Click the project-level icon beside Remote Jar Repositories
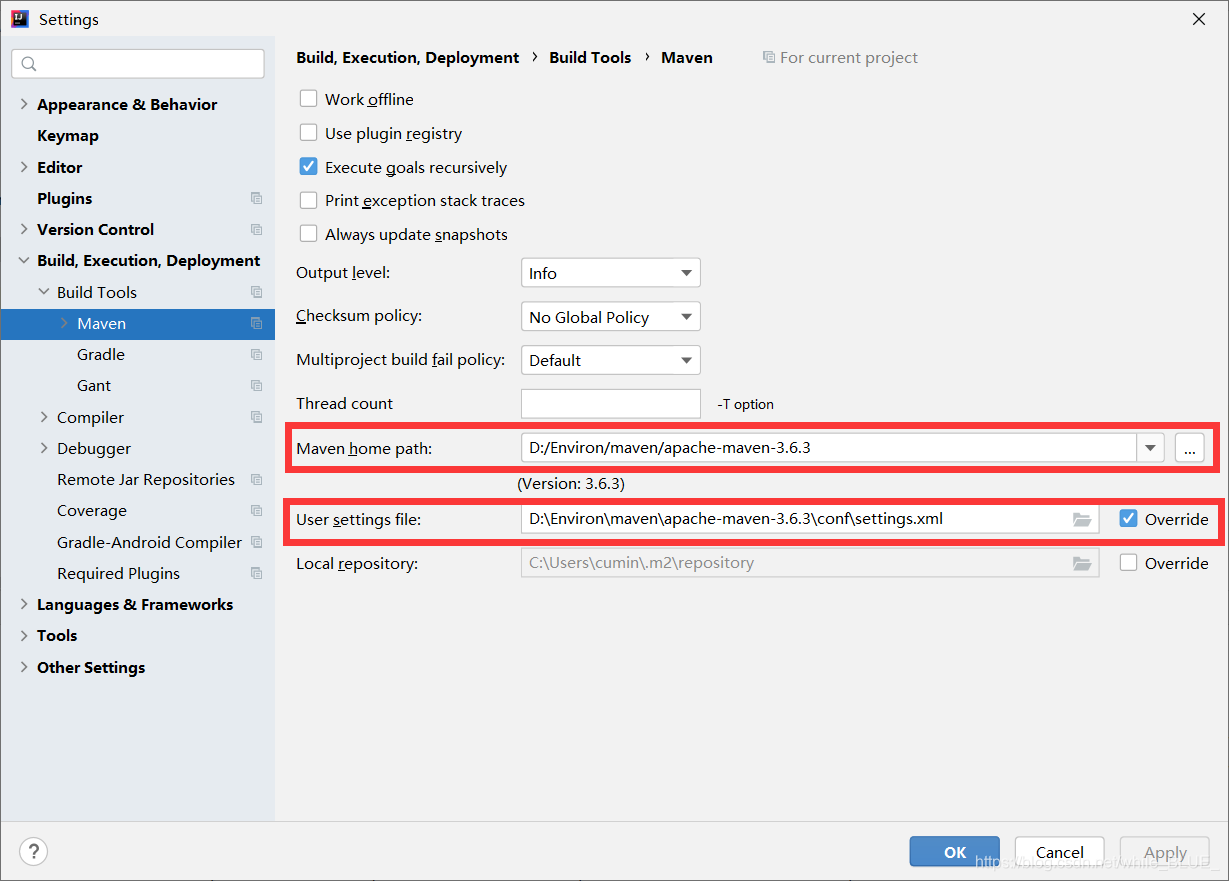Screen dimensions: 1229x881 point(257,479)
